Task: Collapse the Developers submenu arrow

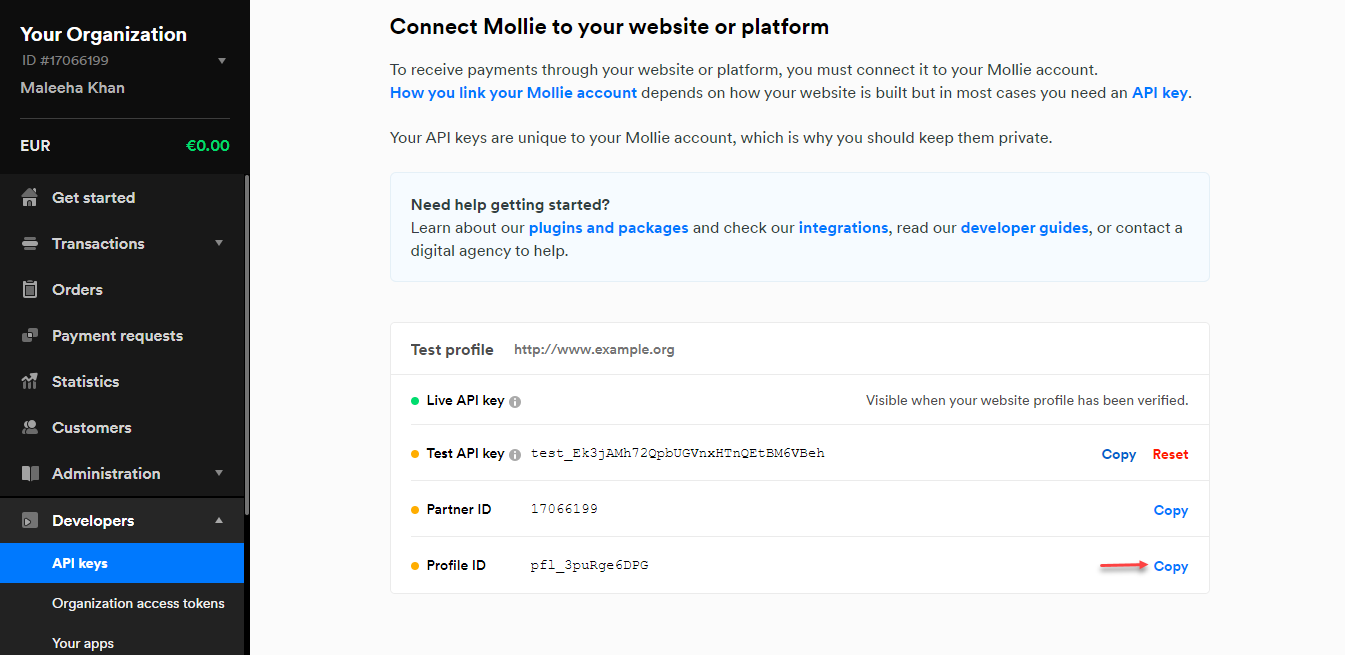Action: pos(219,520)
